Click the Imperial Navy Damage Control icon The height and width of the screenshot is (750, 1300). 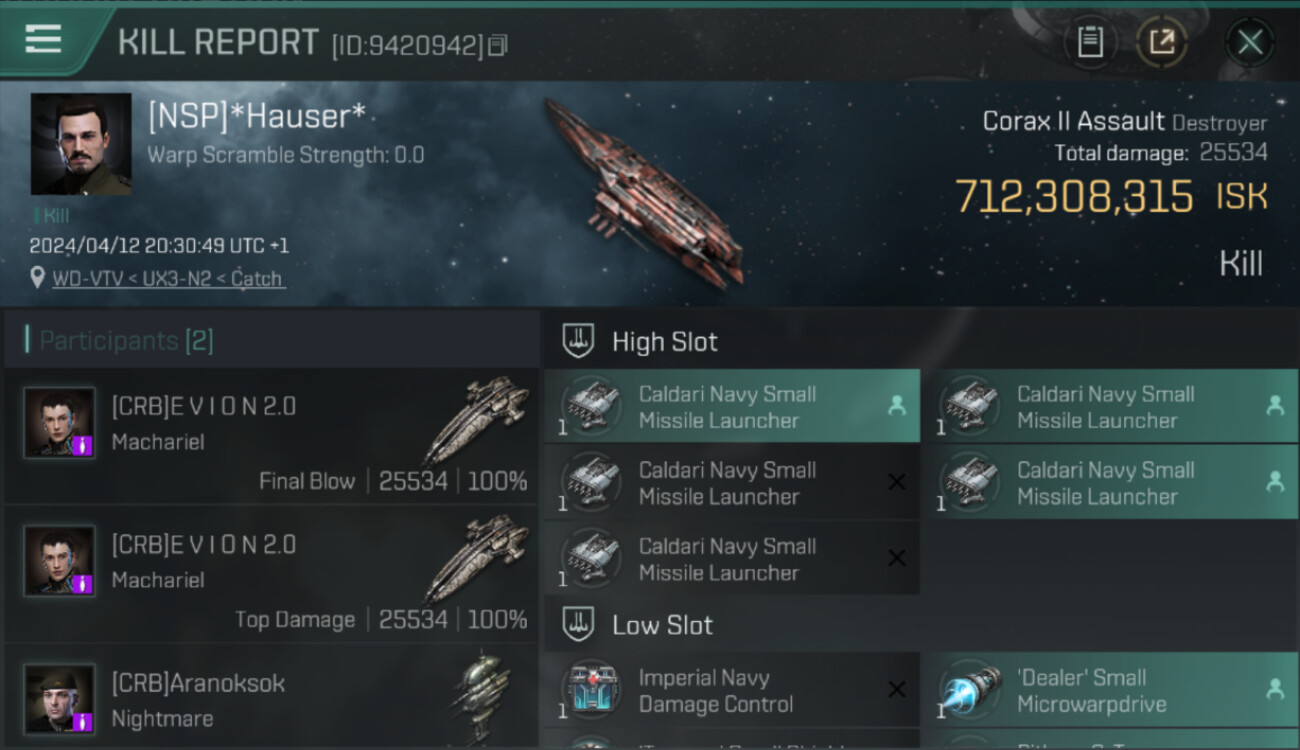[x=590, y=690]
